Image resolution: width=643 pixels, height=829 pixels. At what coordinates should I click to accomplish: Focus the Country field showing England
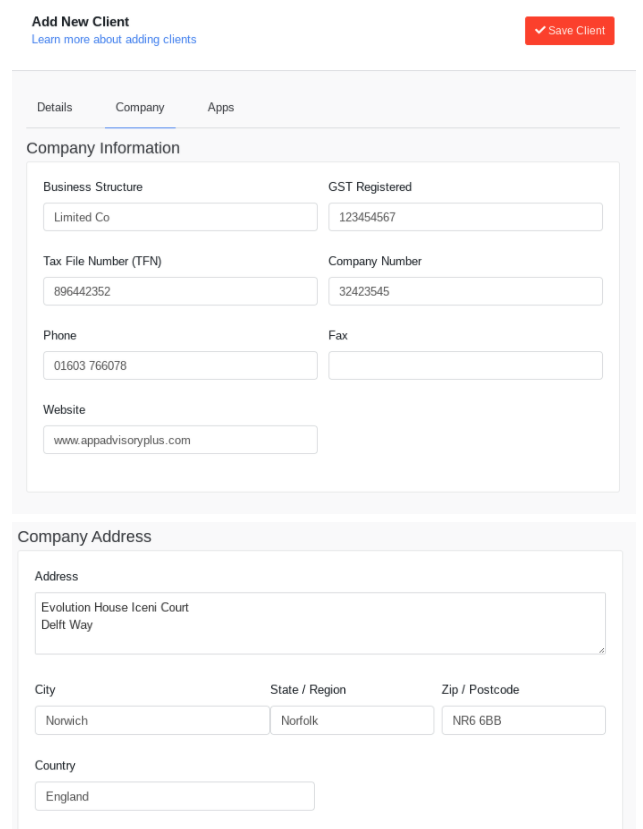click(x=174, y=796)
